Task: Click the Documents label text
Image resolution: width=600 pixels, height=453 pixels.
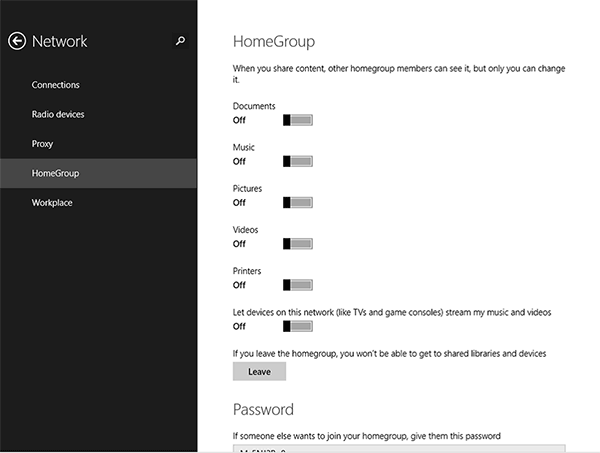Action: pos(254,106)
